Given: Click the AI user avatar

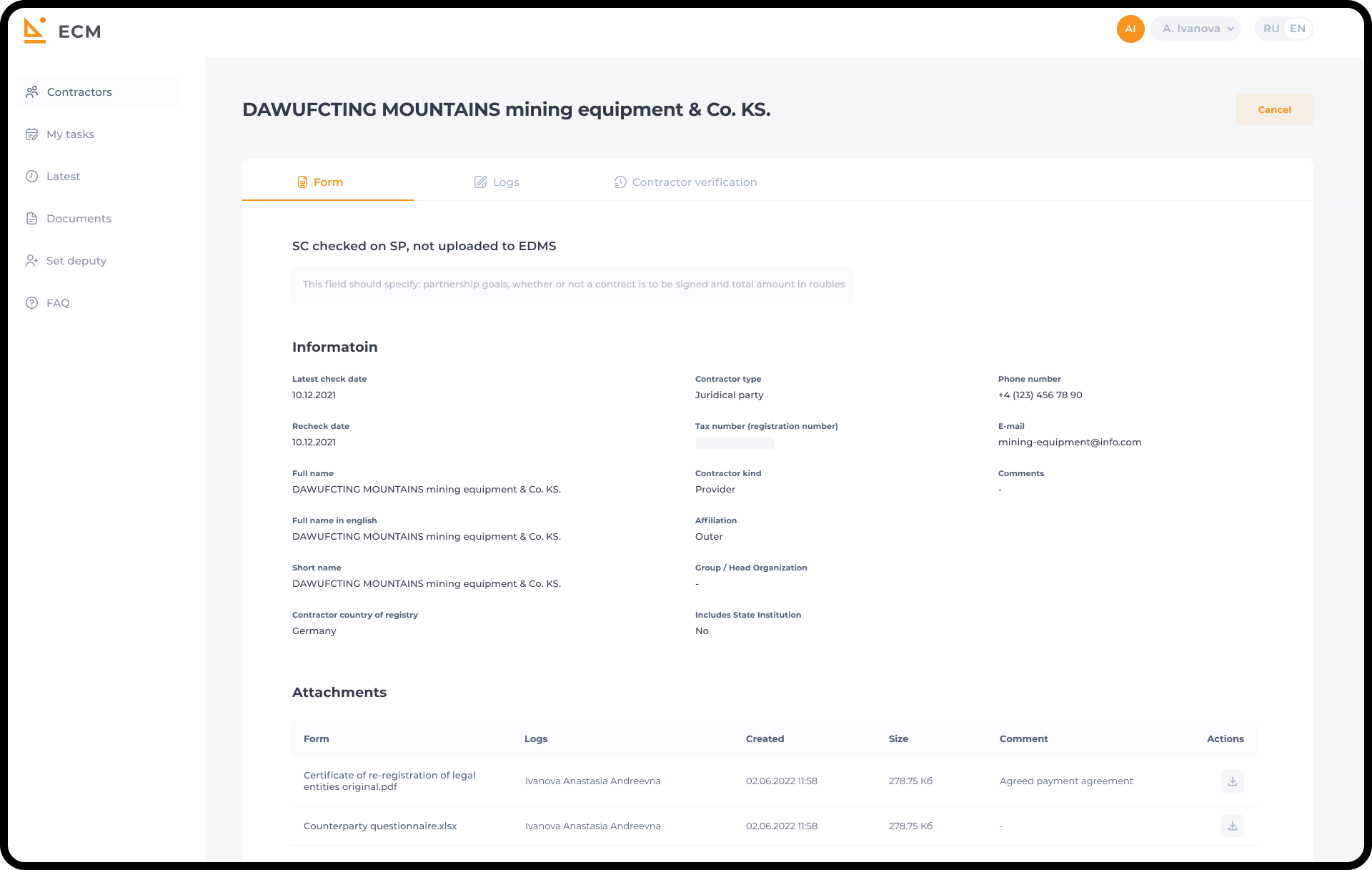Looking at the screenshot, I should click(x=1130, y=29).
